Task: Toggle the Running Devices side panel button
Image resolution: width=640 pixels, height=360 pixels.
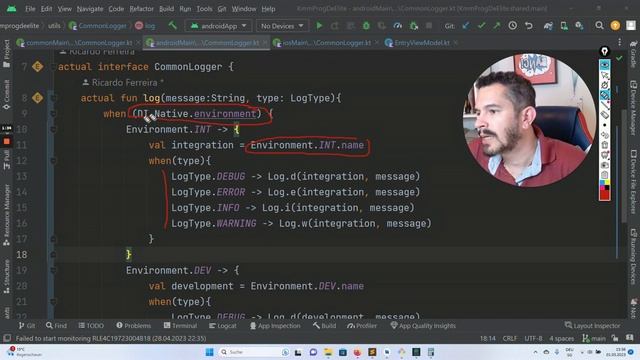Action: click(633, 257)
